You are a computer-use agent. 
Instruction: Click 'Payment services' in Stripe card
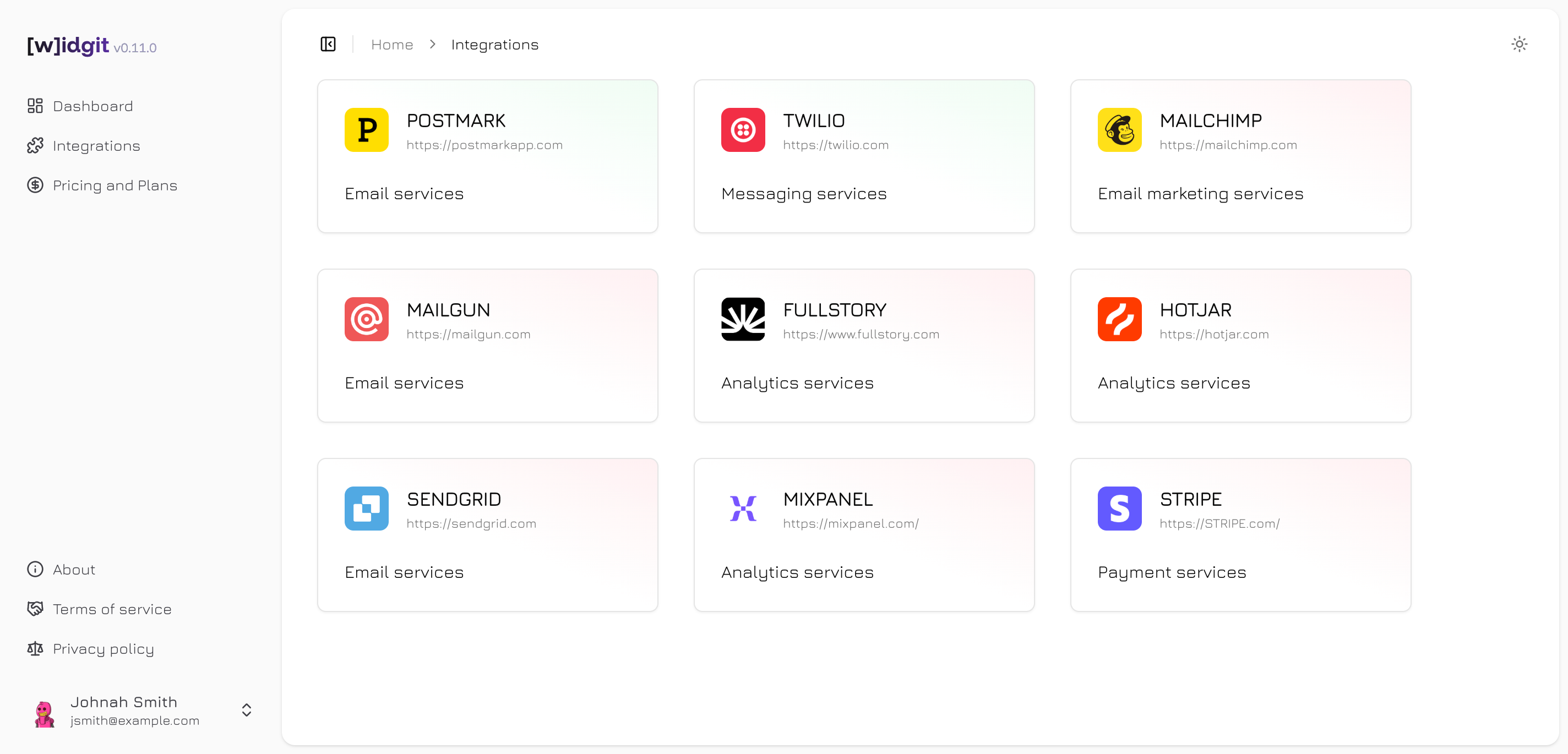pos(1172,572)
